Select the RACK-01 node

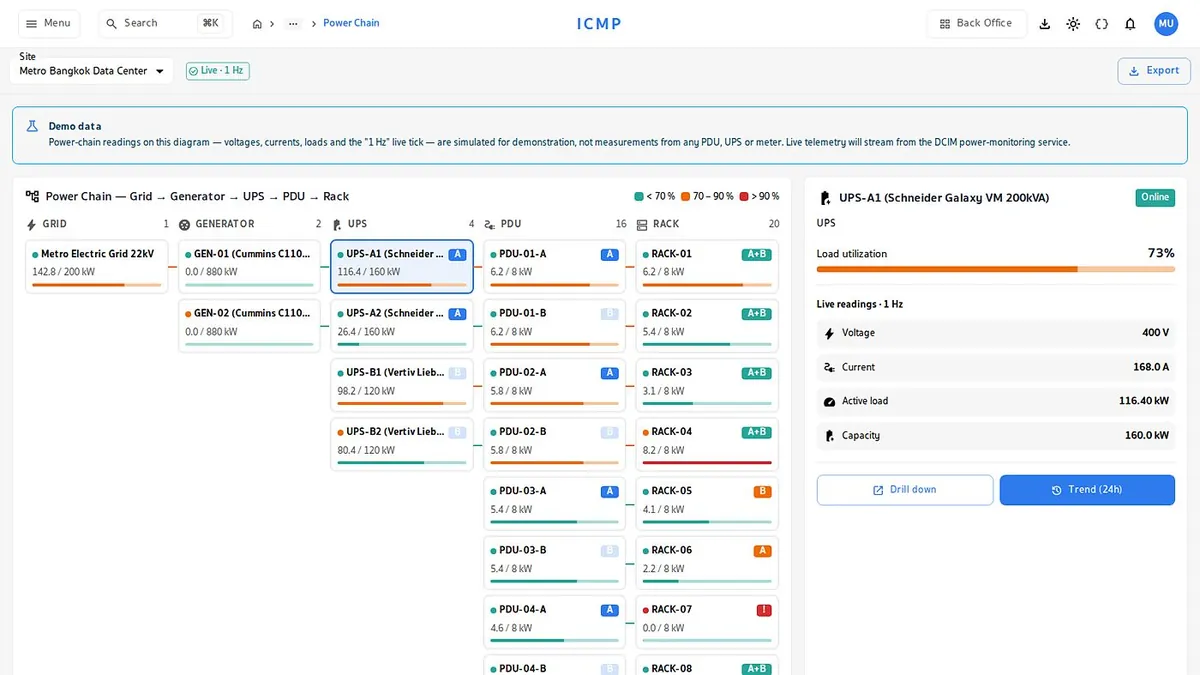(707, 267)
